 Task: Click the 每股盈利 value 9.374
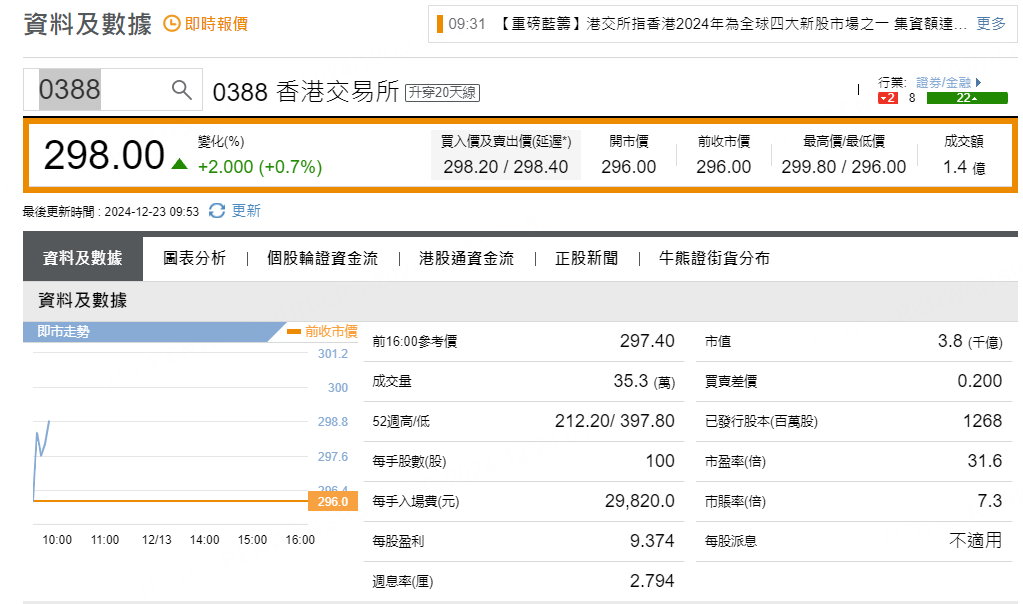[652, 541]
